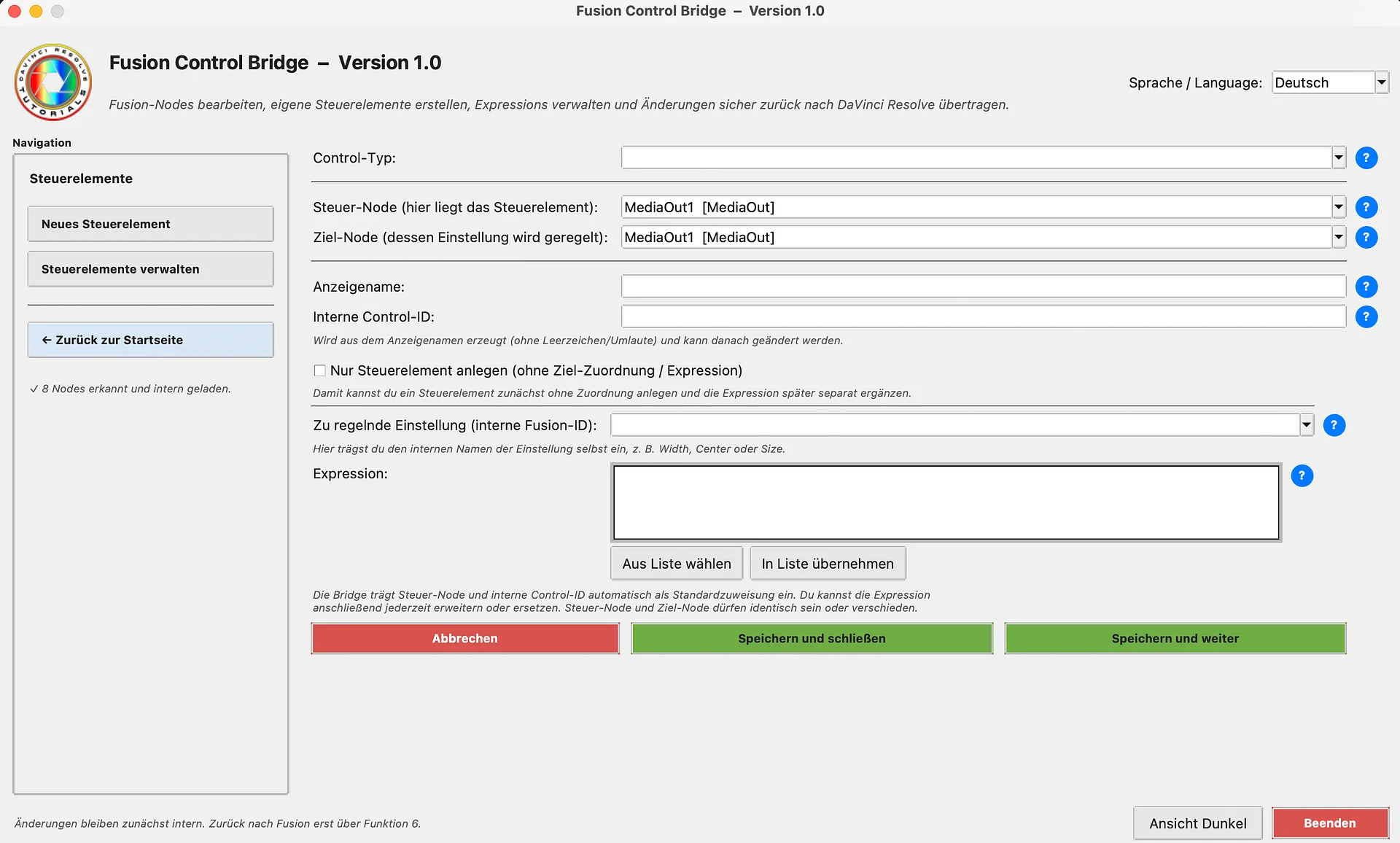This screenshot has height=843, width=1400.
Task: Click the Steuerelemente section heading
Action: [81, 179]
